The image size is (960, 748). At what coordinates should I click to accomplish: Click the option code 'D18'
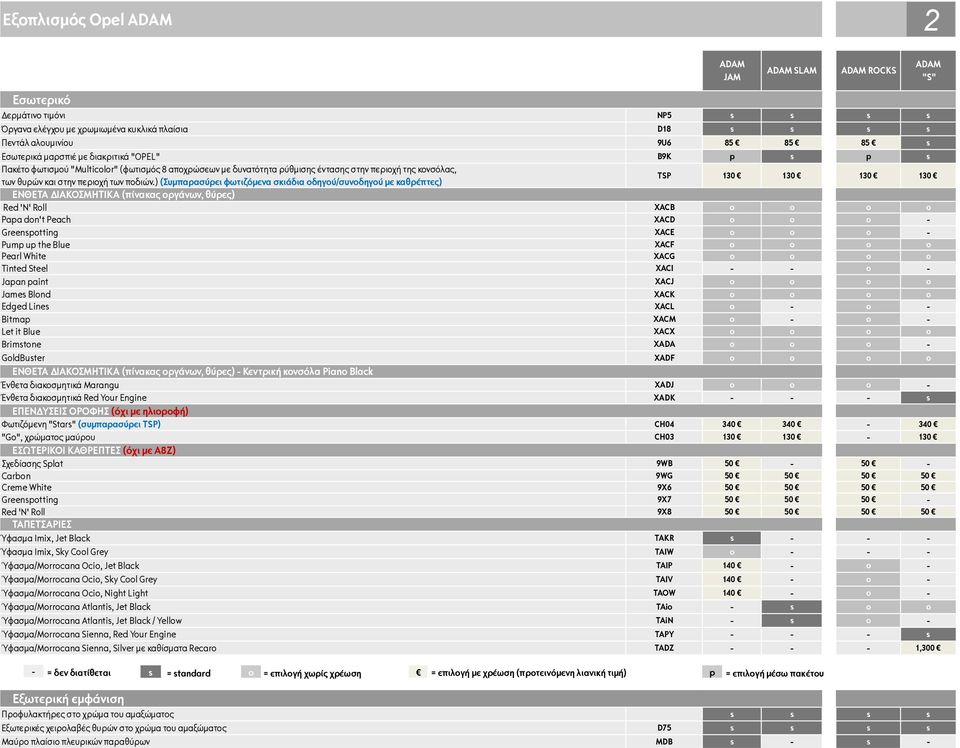pos(664,129)
